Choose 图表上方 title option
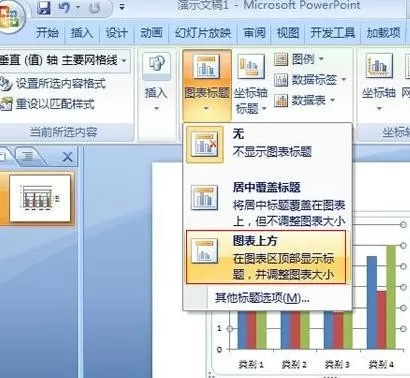The height and width of the screenshot is (378, 410). (x=266, y=257)
